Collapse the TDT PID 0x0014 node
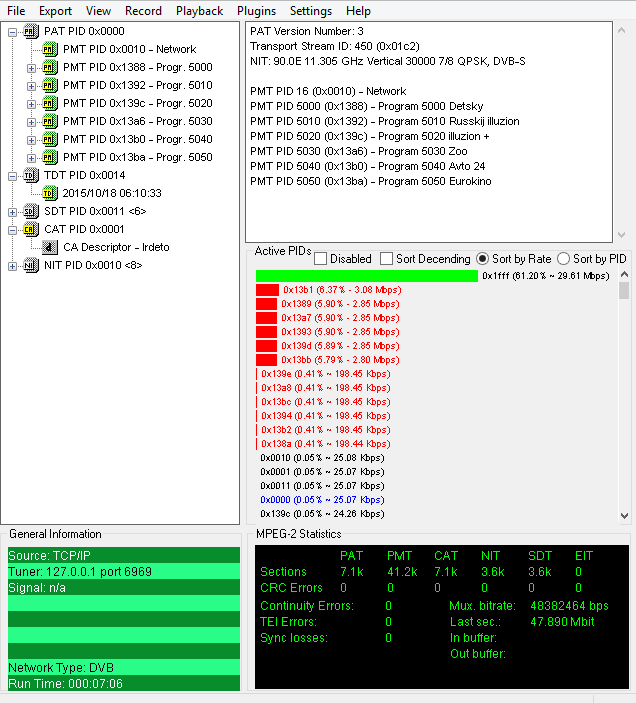Image resolution: width=636 pixels, height=703 pixels. [13, 176]
